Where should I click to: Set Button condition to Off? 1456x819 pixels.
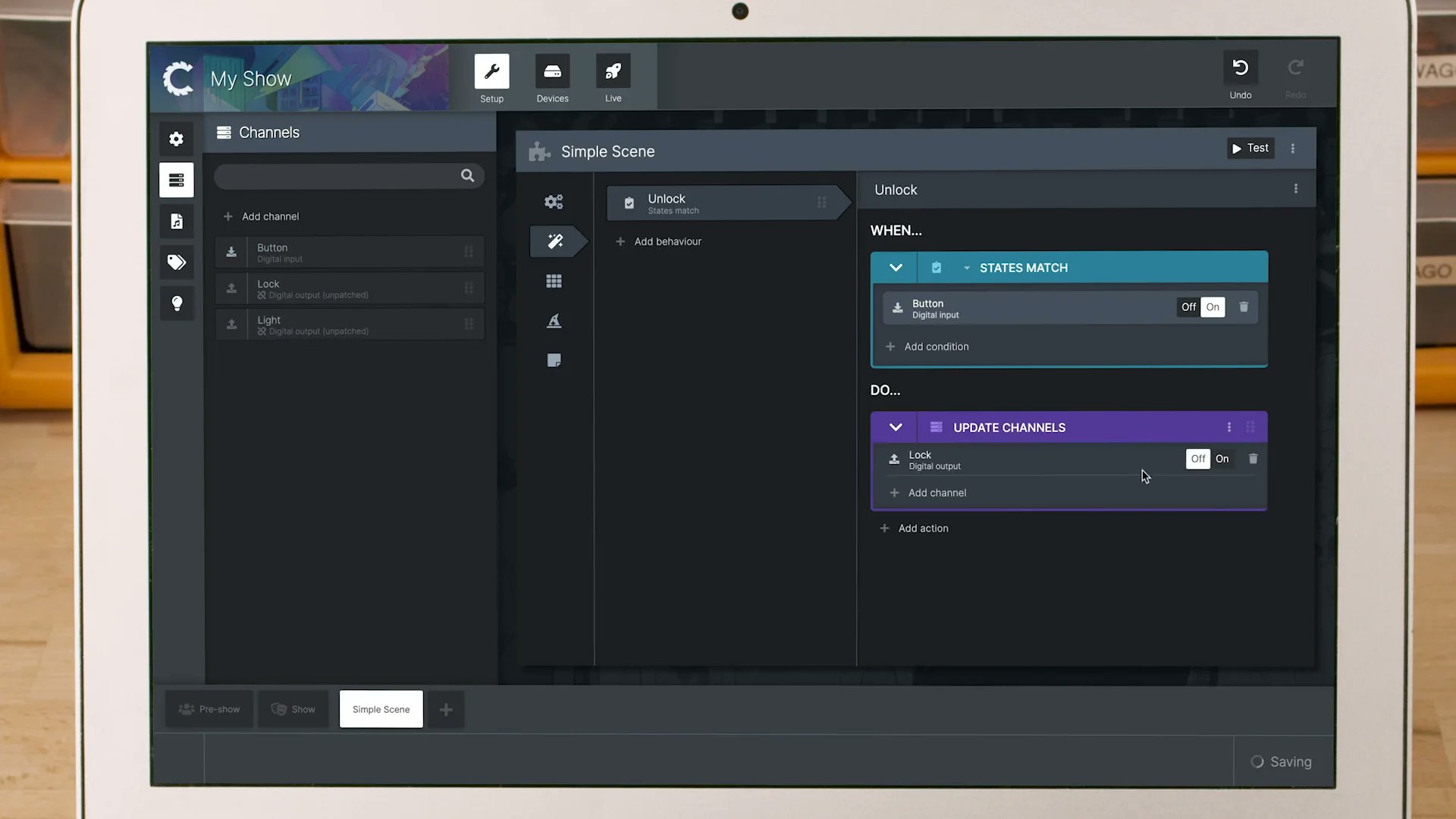point(1188,307)
